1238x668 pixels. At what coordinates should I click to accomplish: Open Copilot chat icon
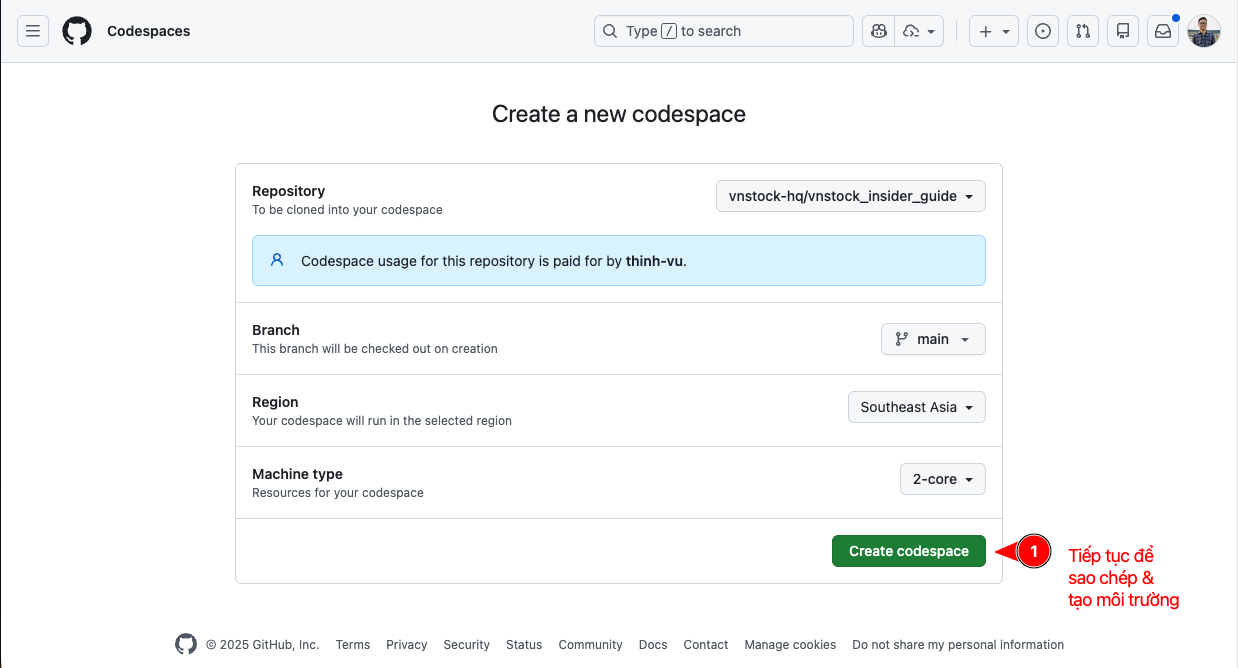tap(879, 31)
